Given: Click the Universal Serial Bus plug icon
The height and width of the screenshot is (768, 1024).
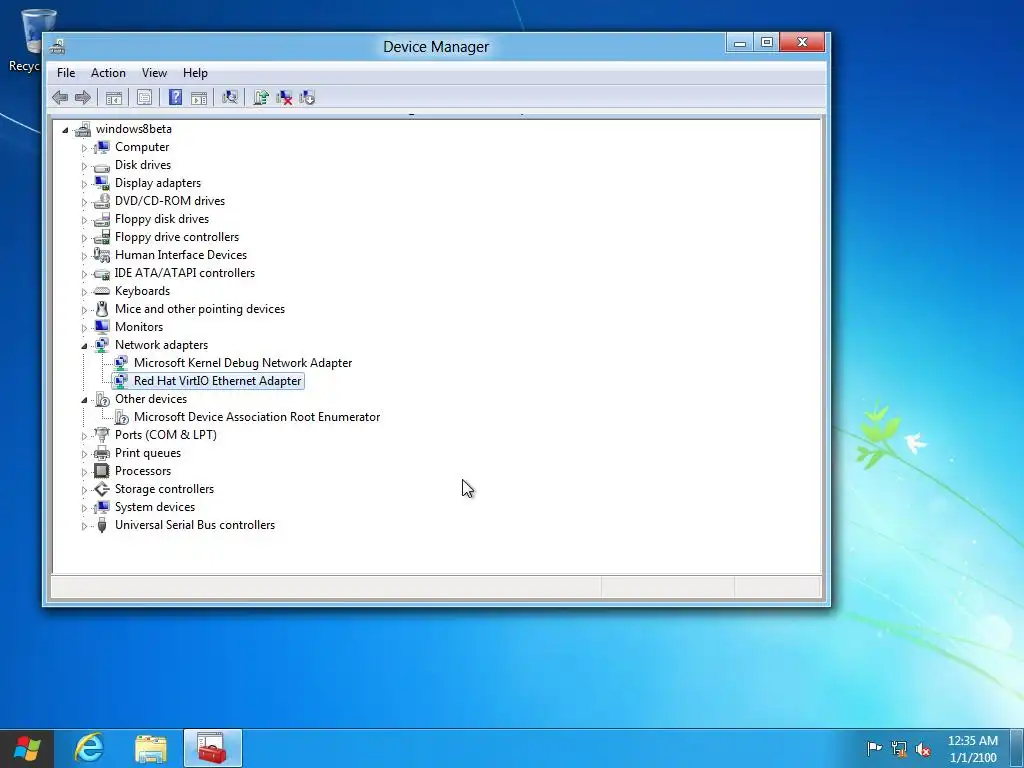Looking at the screenshot, I should pos(101,525).
